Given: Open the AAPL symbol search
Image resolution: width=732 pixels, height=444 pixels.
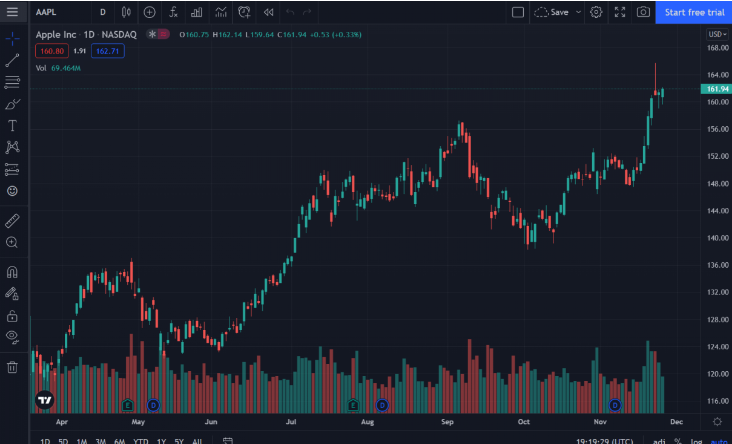Looking at the screenshot, I should click(x=46, y=12).
